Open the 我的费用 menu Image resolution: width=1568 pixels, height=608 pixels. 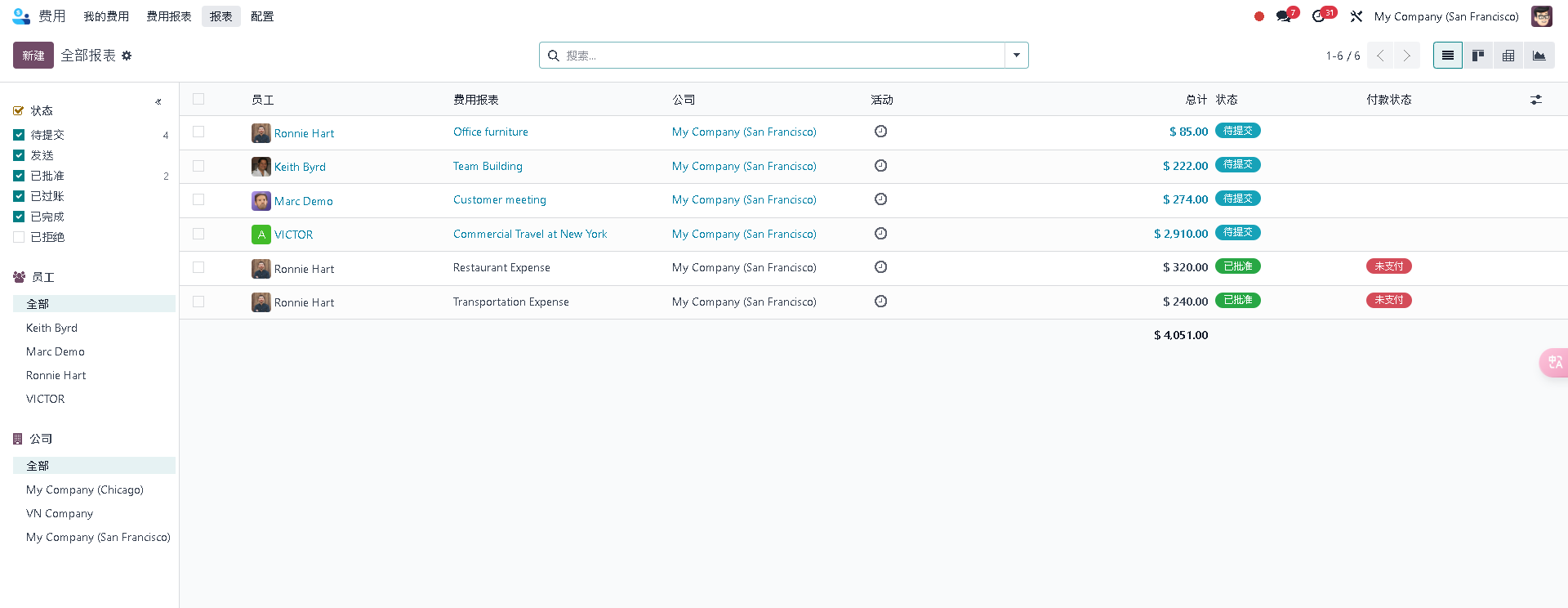pyautogui.click(x=106, y=16)
